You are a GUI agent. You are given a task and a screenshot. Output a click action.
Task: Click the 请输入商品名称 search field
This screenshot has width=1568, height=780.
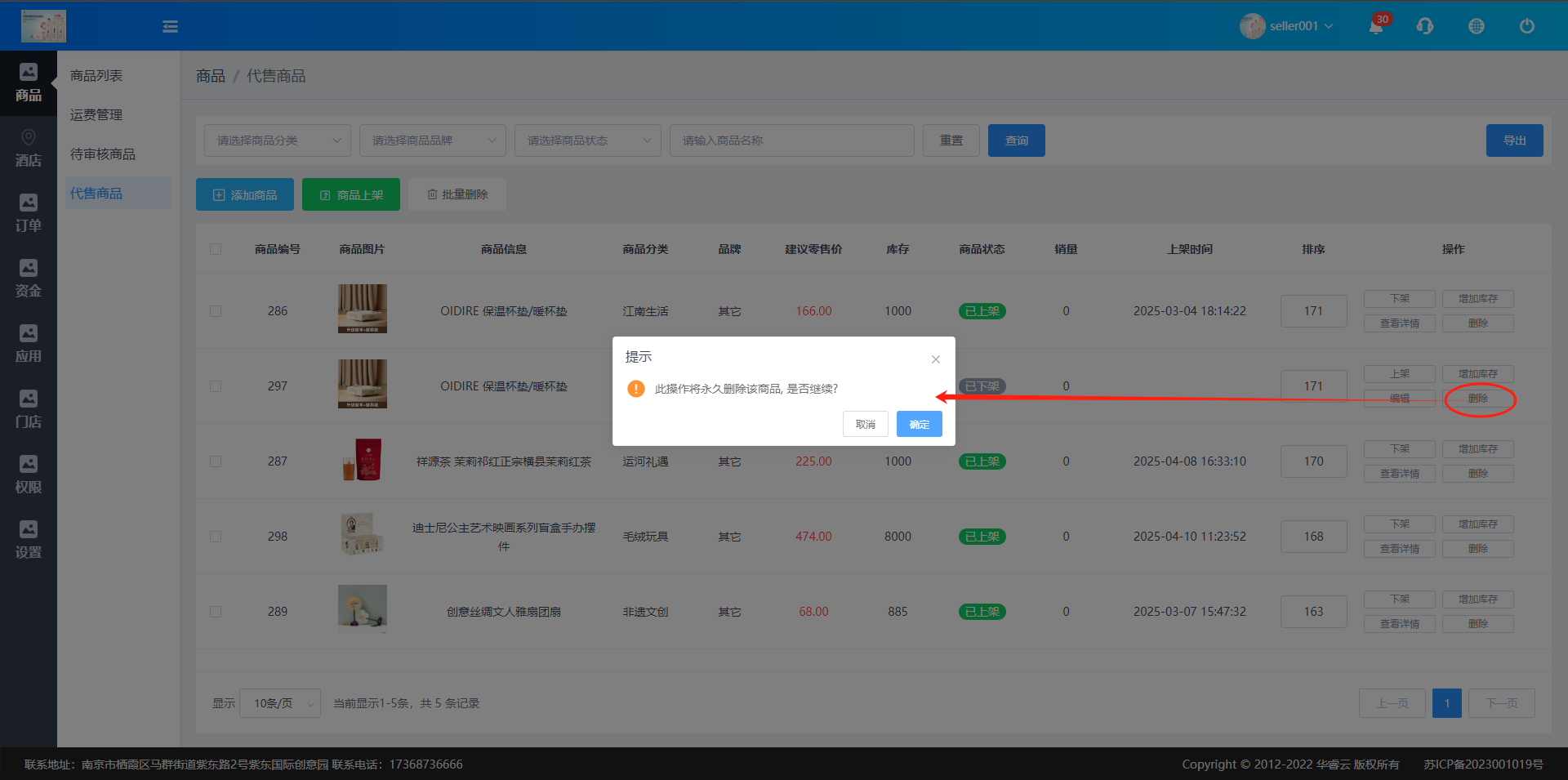click(x=791, y=140)
